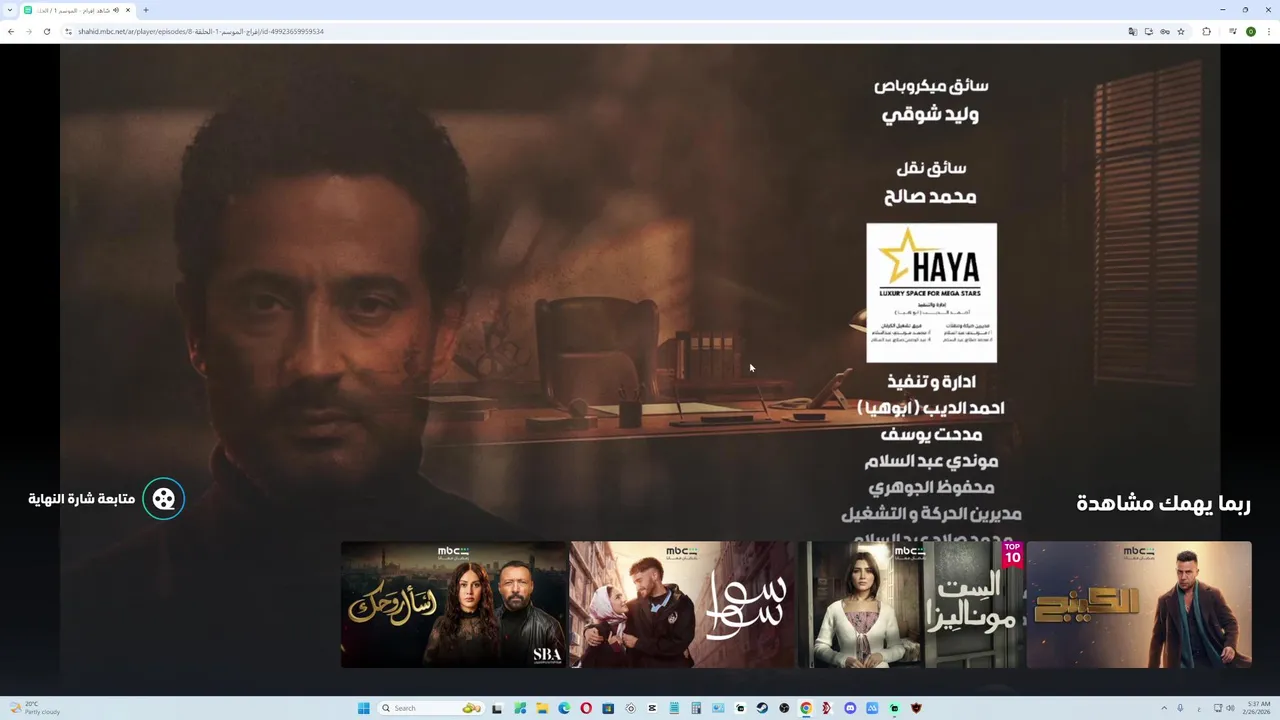Click the browser forward arrow
The image size is (1280, 720).
click(x=29, y=31)
